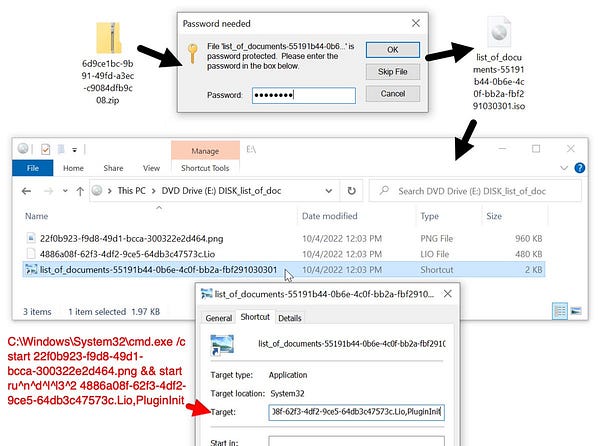Click the Password input field

(304, 95)
